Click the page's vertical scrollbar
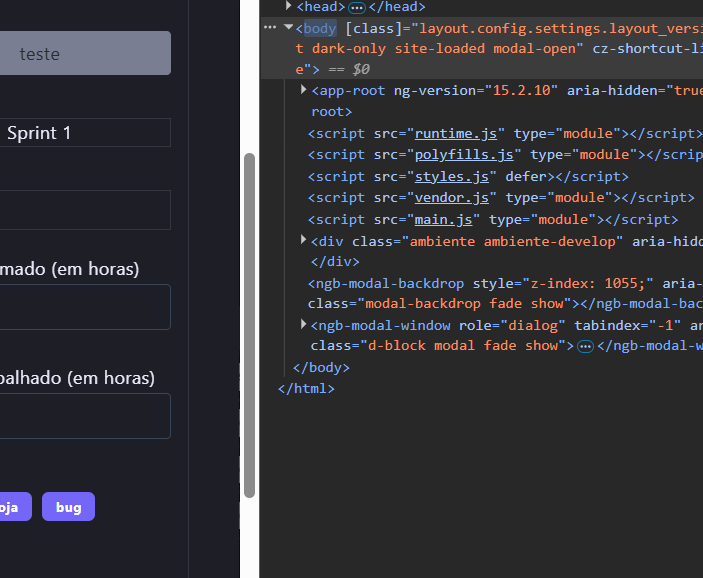Screen dimensions: 703x578 (249, 320)
